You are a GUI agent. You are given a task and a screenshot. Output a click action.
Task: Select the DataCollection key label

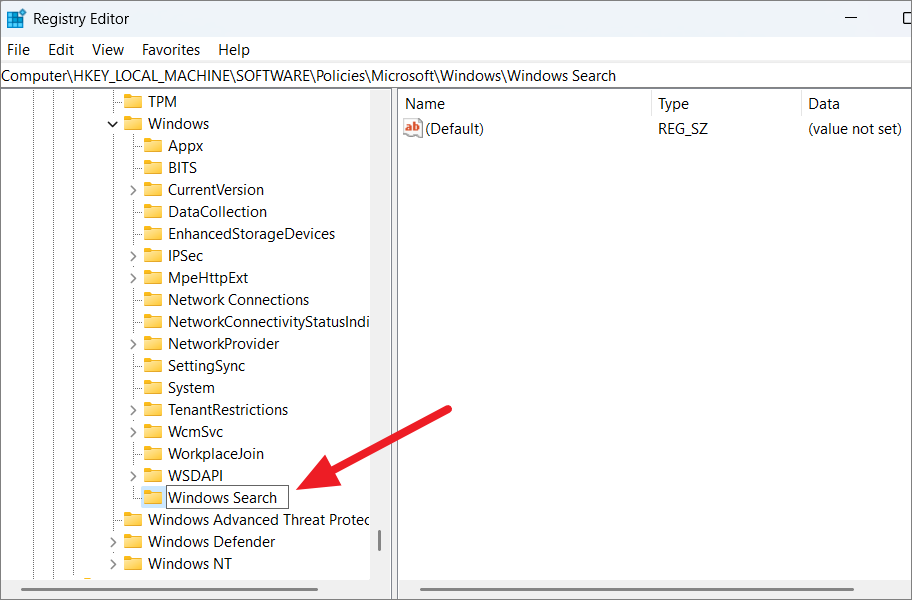(x=218, y=212)
